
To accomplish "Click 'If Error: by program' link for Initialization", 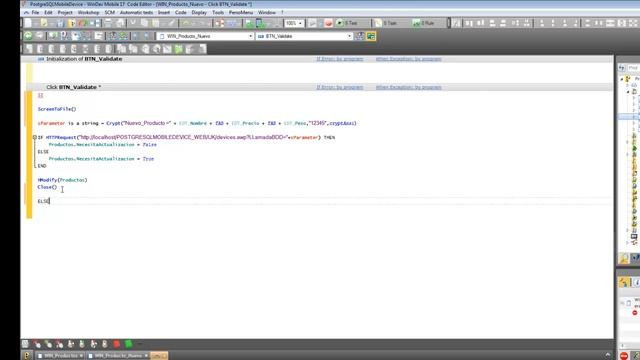I will pyautogui.click(x=340, y=59).
